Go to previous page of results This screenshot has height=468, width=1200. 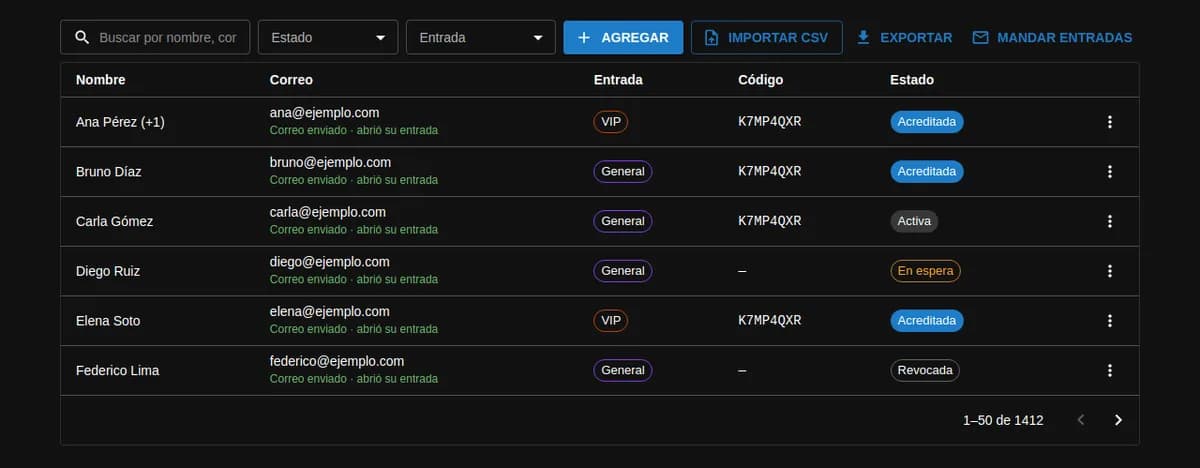click(1080, 420)
